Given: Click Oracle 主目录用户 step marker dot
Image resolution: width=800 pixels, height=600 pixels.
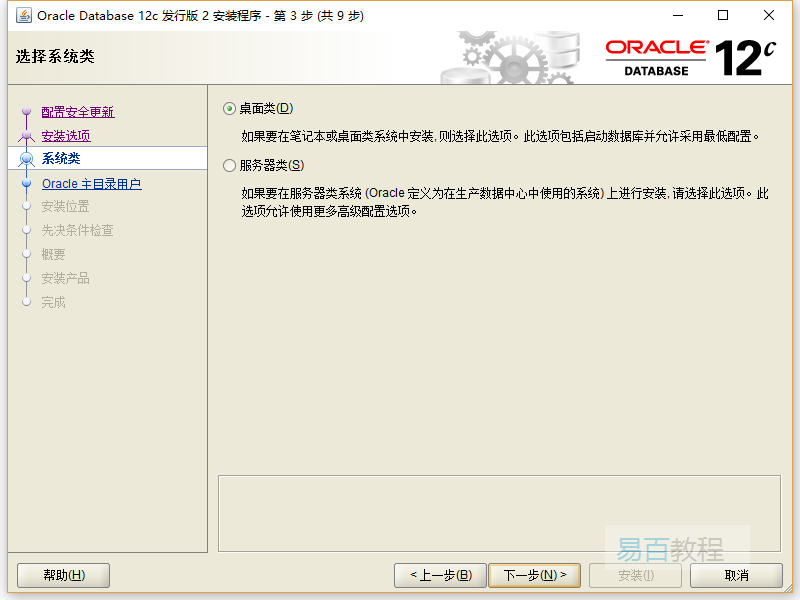Looking at the screenshot, I should pos(27,184).
